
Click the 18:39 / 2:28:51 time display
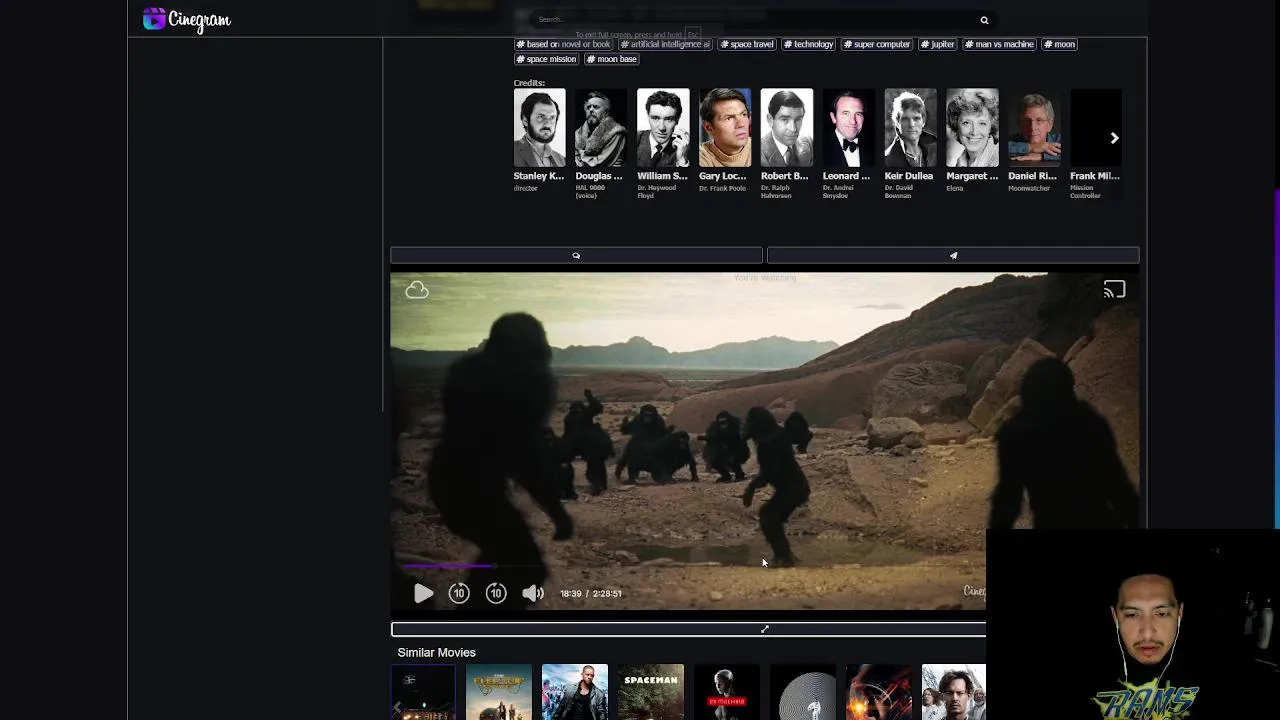591,594
